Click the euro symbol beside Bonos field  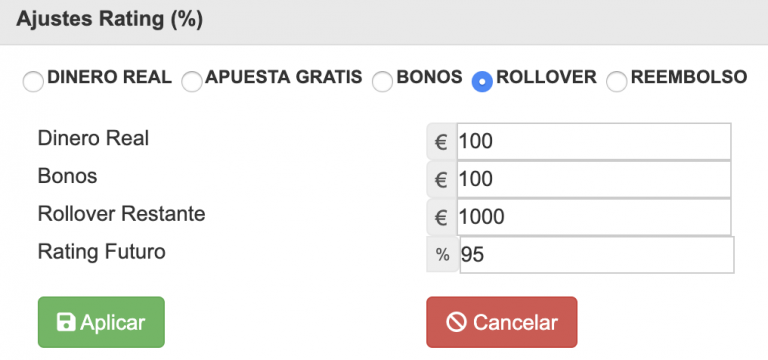tap(441, 179)
